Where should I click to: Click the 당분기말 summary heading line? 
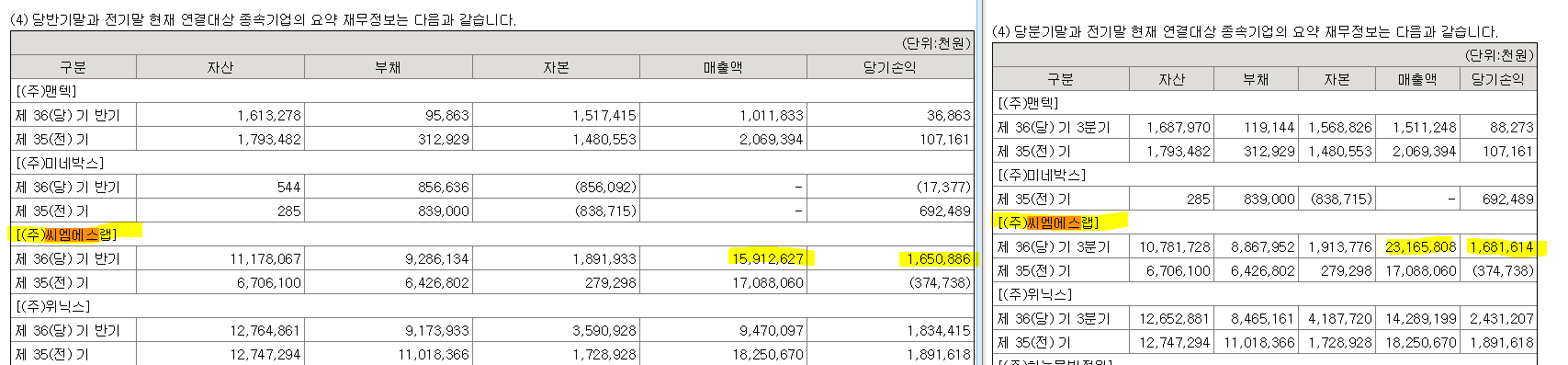(x=1245, y=31)
